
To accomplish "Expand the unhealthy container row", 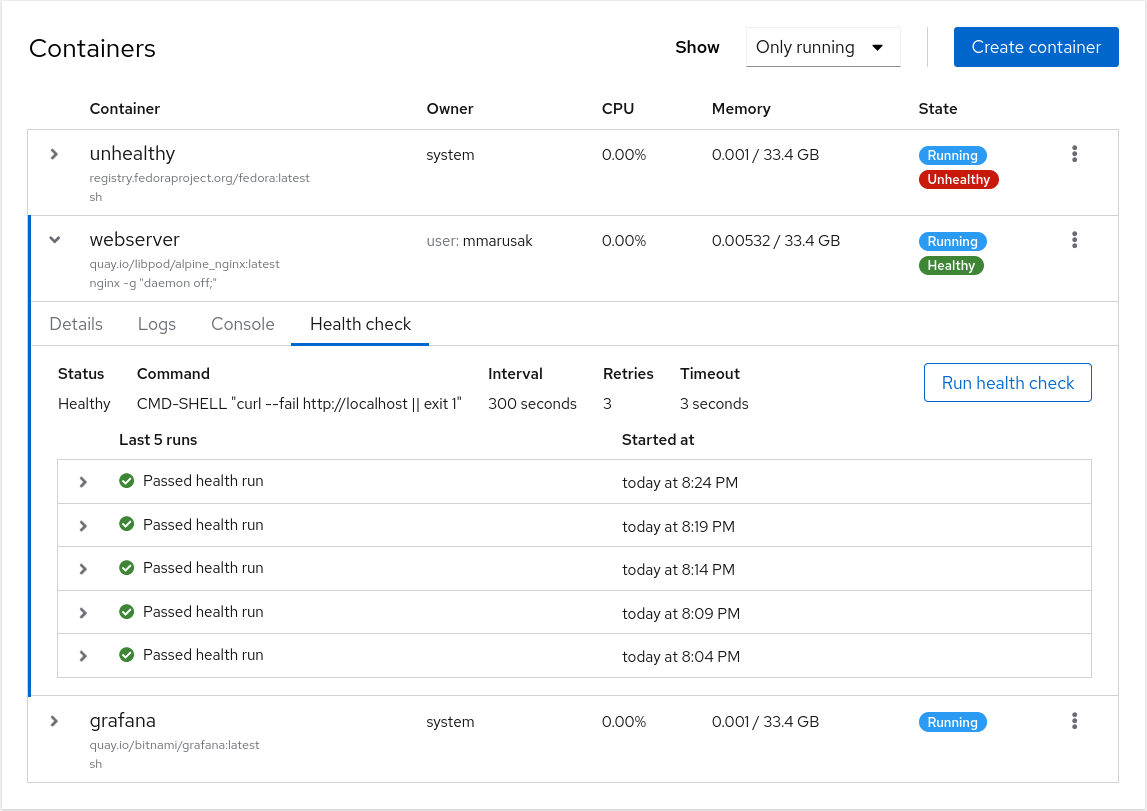I will tap(55, 154).
